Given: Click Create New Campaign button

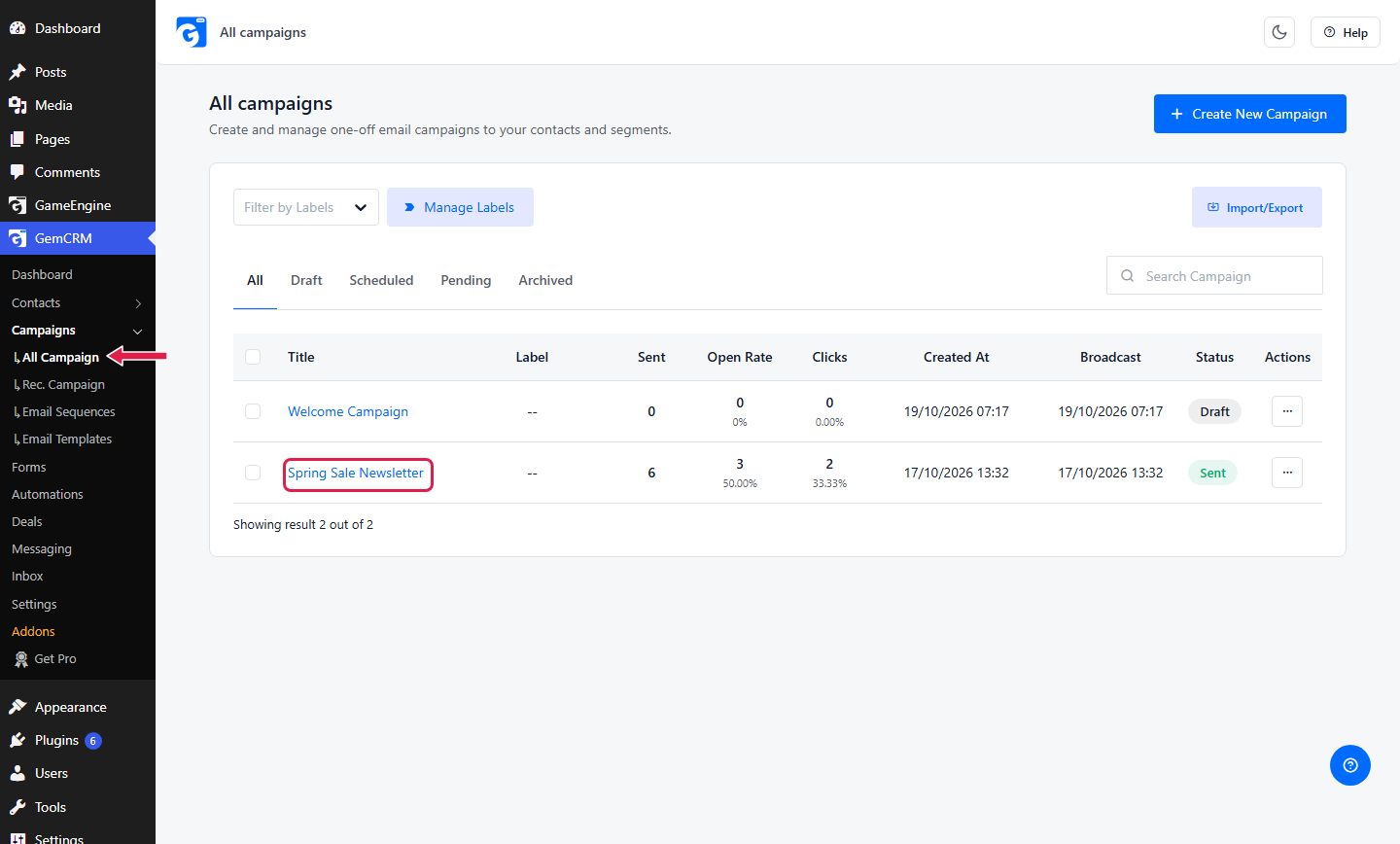Looking at the screenshot, I should [x=1250, y=114].
